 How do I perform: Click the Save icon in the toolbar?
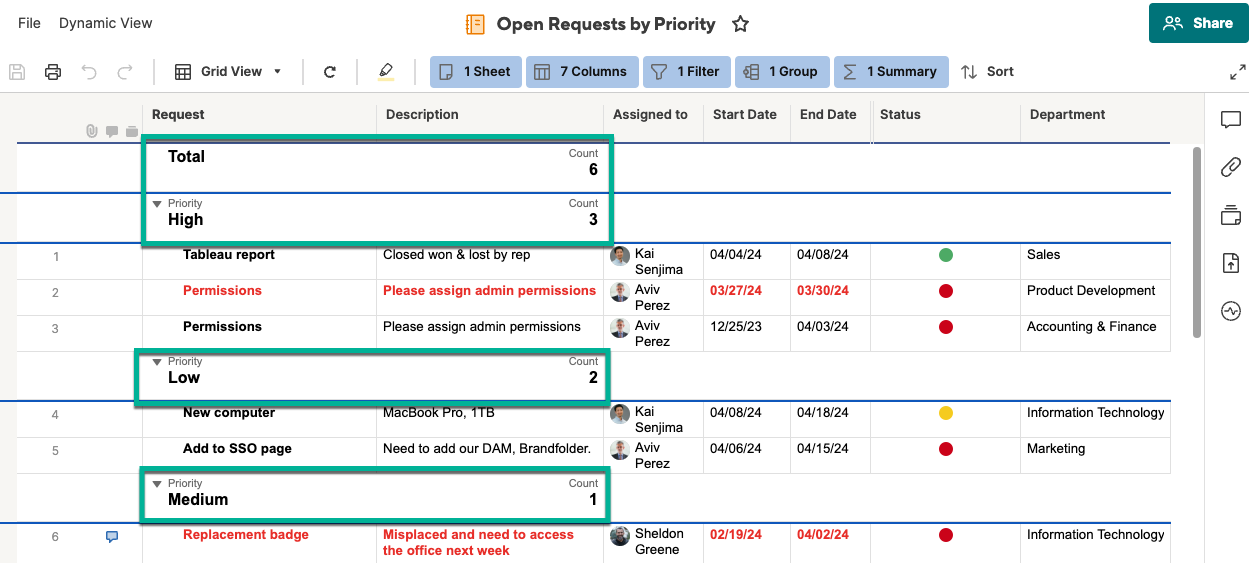click(17, 72)
